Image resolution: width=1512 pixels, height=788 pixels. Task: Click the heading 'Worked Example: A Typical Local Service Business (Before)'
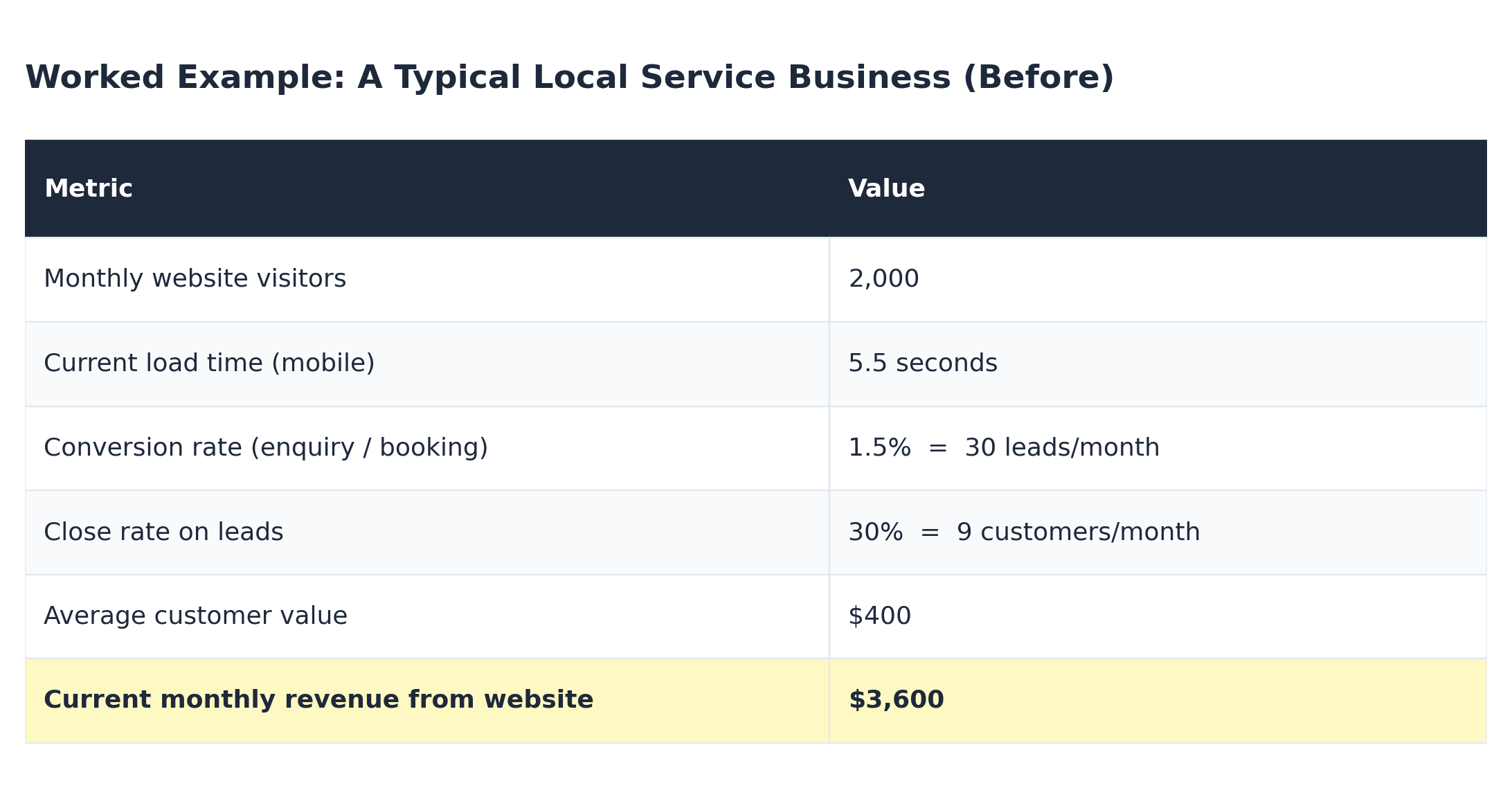(569, 78)
